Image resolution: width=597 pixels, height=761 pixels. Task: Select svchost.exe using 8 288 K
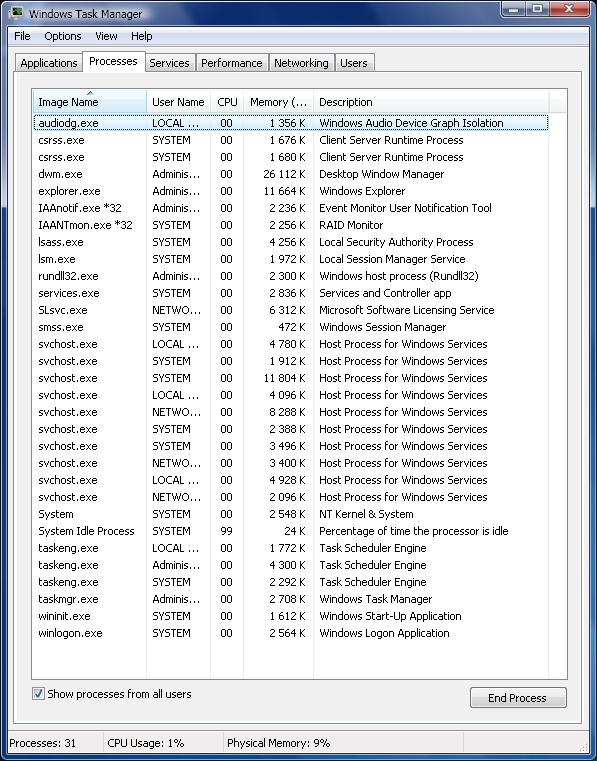click(291, 412)
